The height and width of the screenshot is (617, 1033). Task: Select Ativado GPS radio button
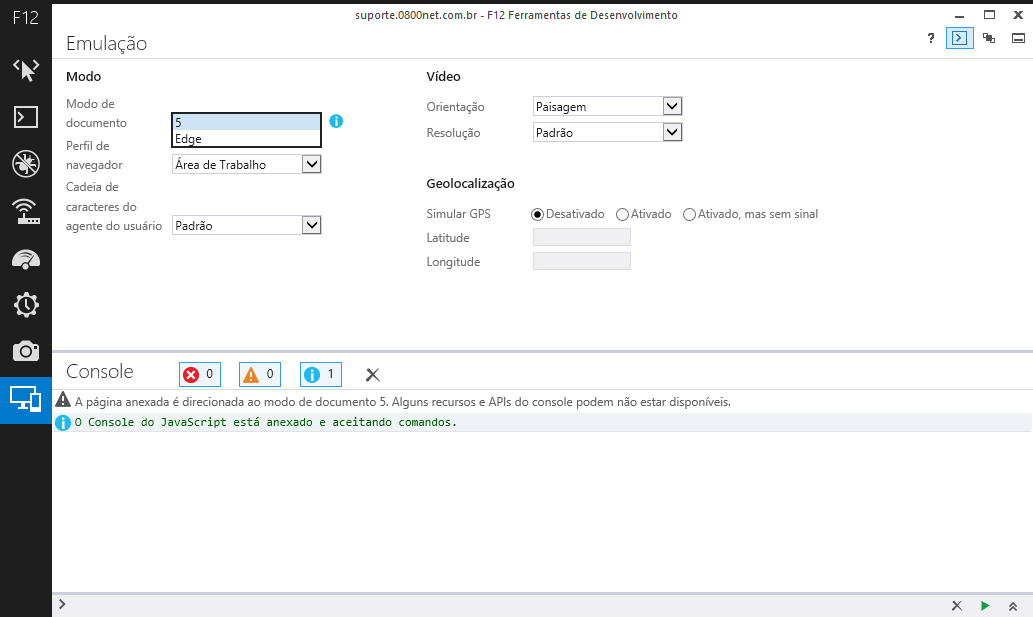click(622, 215)
